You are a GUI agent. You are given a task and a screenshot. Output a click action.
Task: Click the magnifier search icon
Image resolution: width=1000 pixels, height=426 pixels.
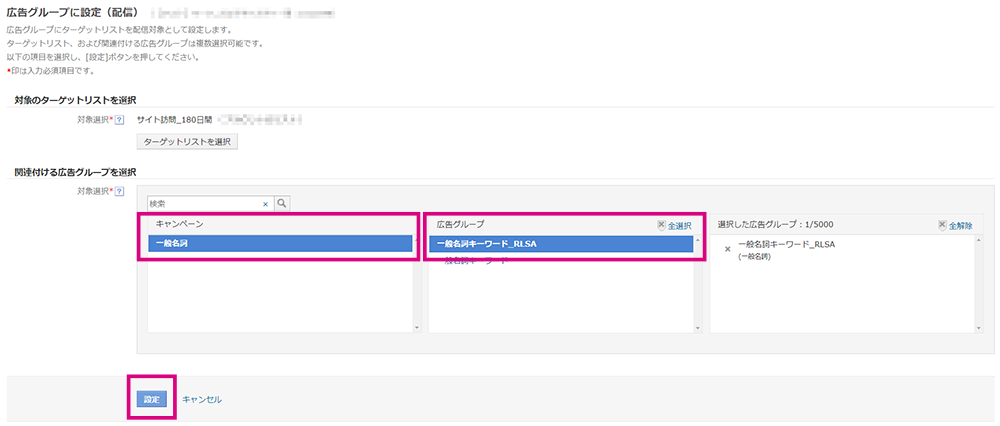click(x=281, y=203)
